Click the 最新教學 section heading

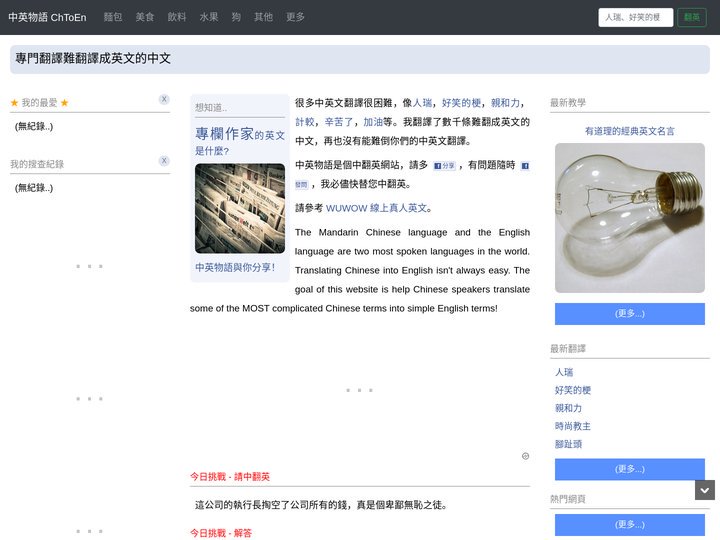(x=568, y=103)
